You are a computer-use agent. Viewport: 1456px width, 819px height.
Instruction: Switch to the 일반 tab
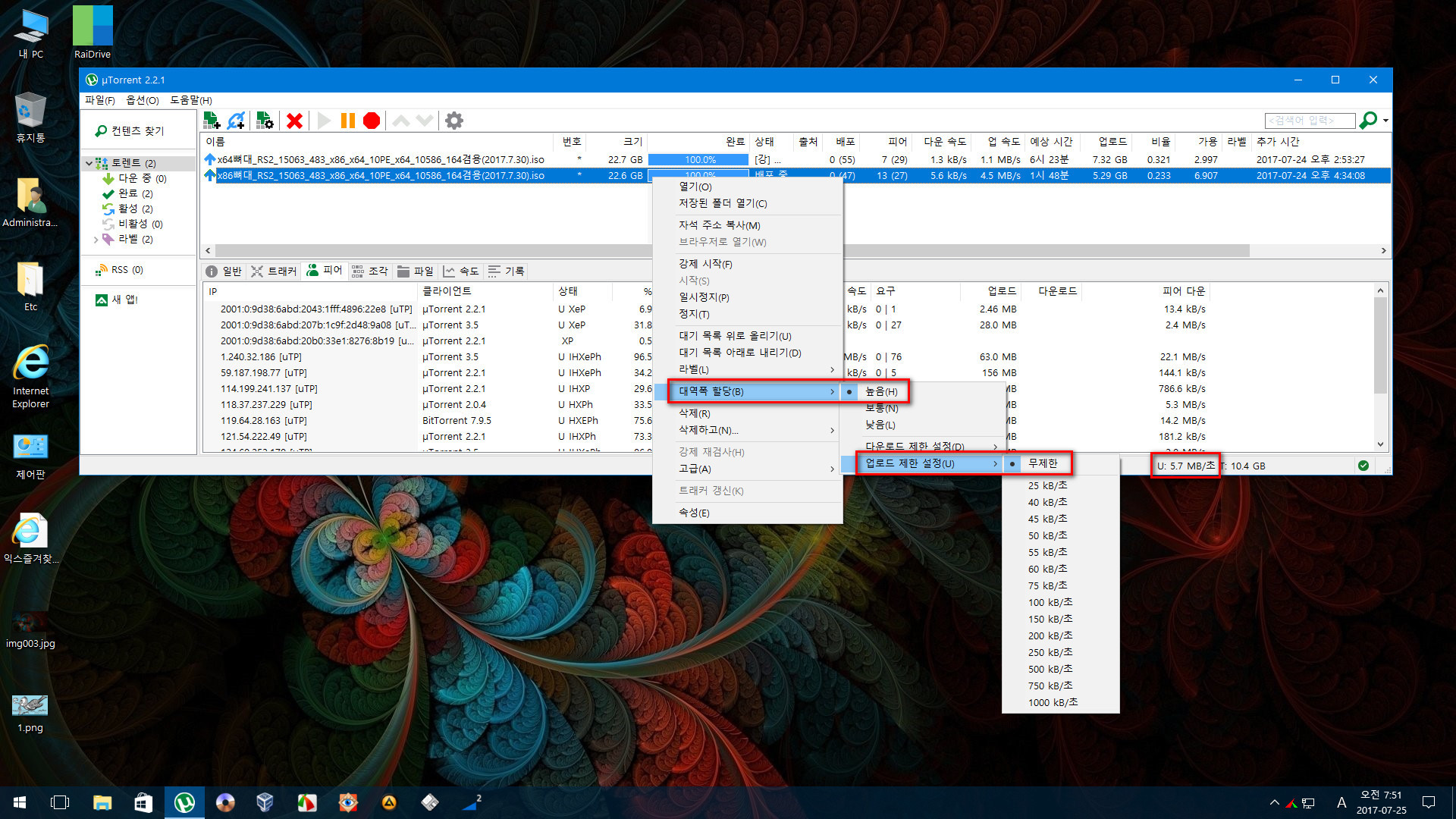[224, 271]
